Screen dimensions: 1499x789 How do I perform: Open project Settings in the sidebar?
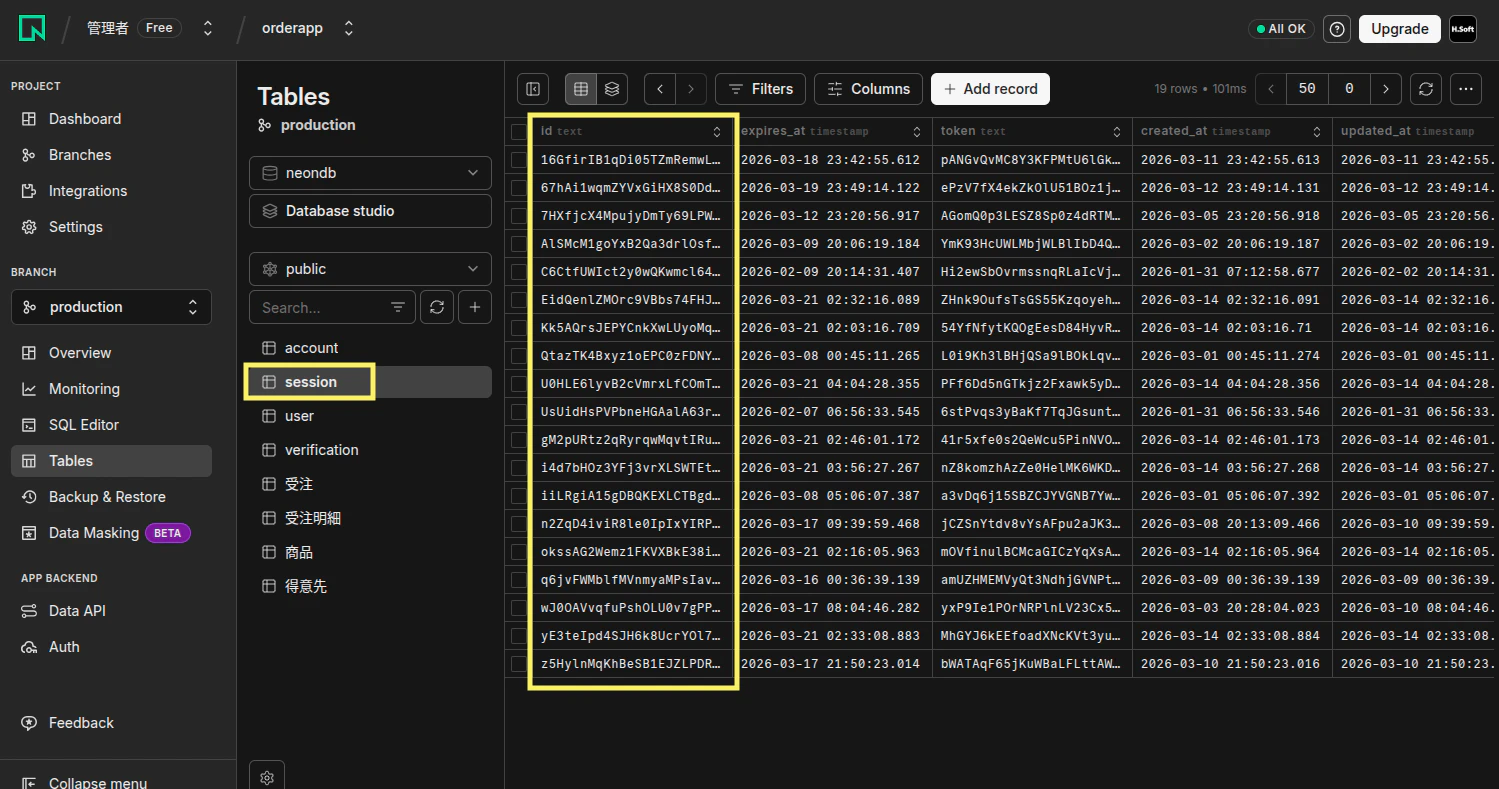tap(111, 227)
